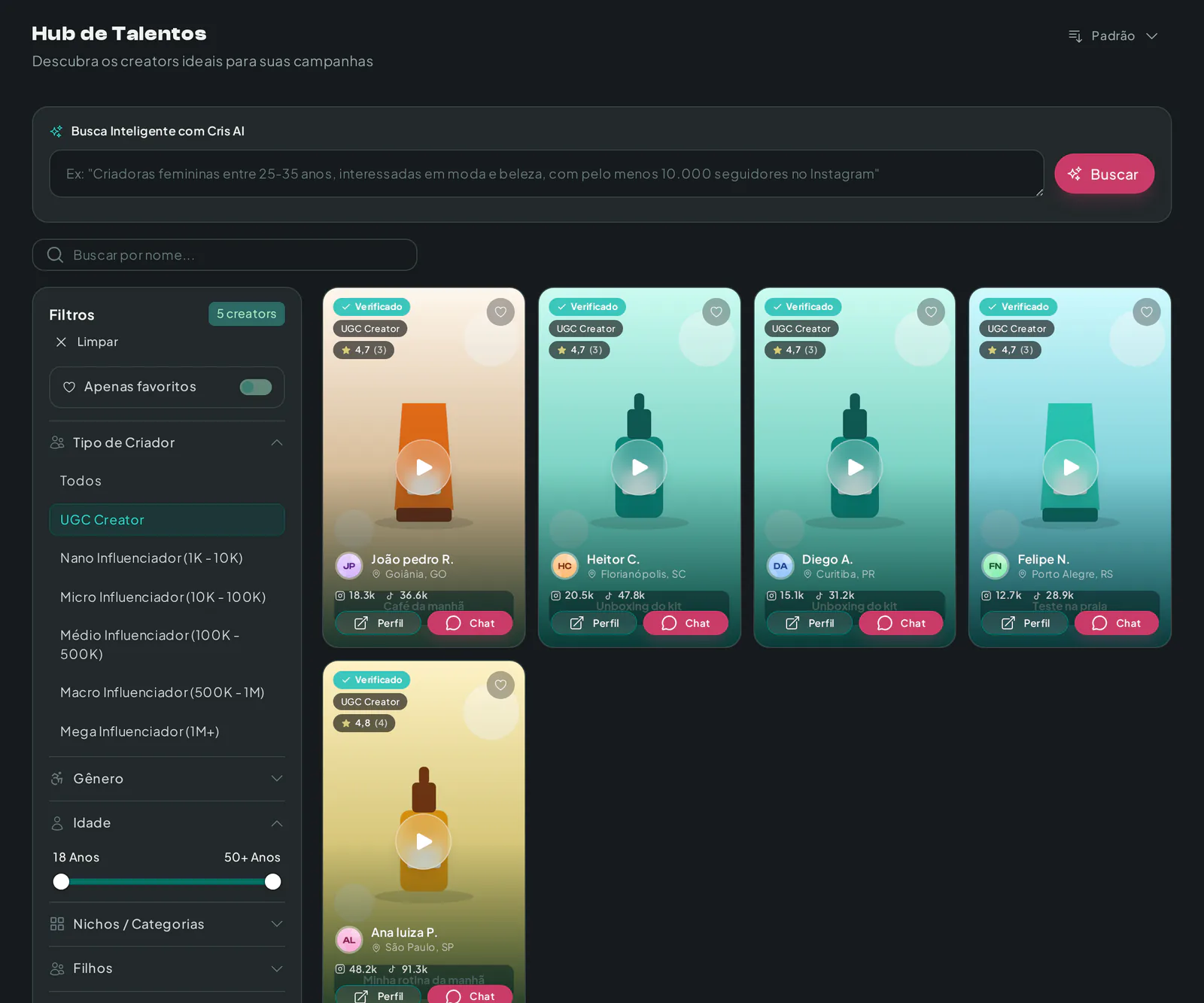Expand the Gênero filter section
This screenshot has width=1204, height=1003.
pyautogui.click(x=167, y=779)
